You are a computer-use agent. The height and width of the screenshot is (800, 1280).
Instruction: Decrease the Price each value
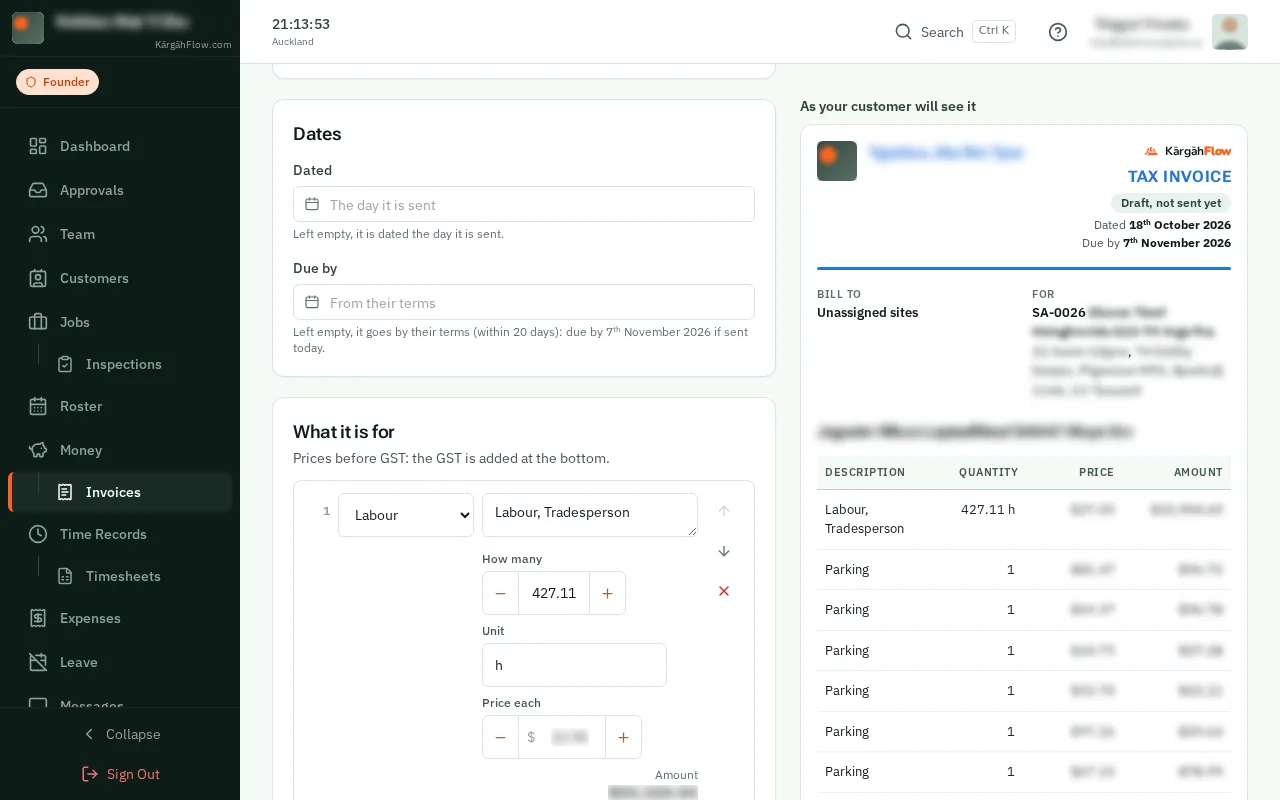coord(500,737)
